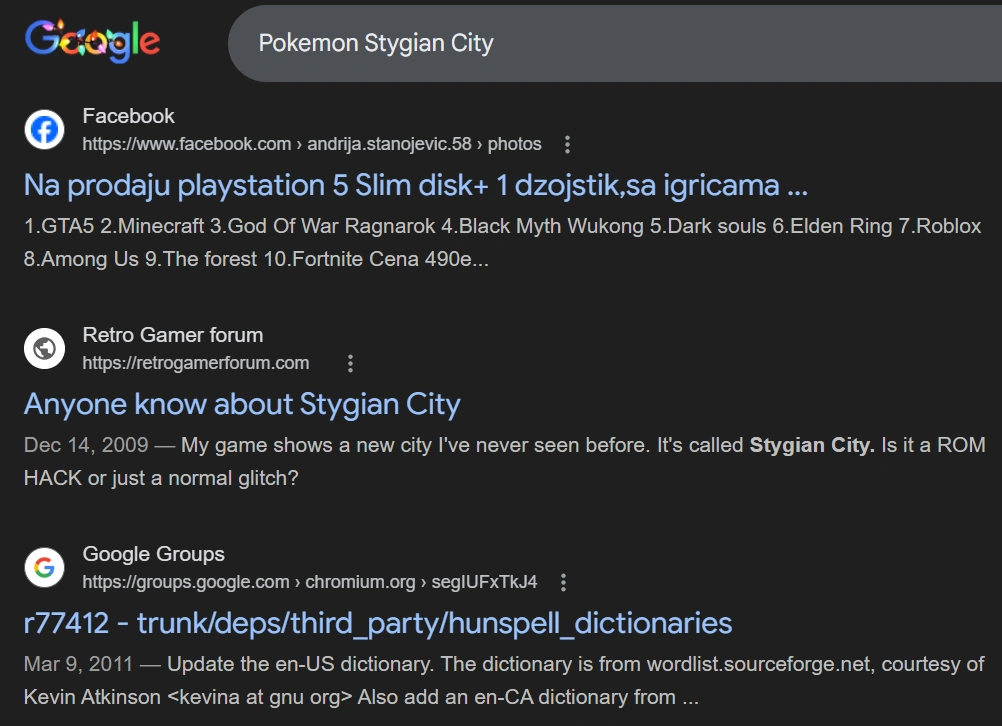Screen dimensions: 1002x726
Task: Click the groups.google.com chromium.org URL
Action: [x=310, y=582]
